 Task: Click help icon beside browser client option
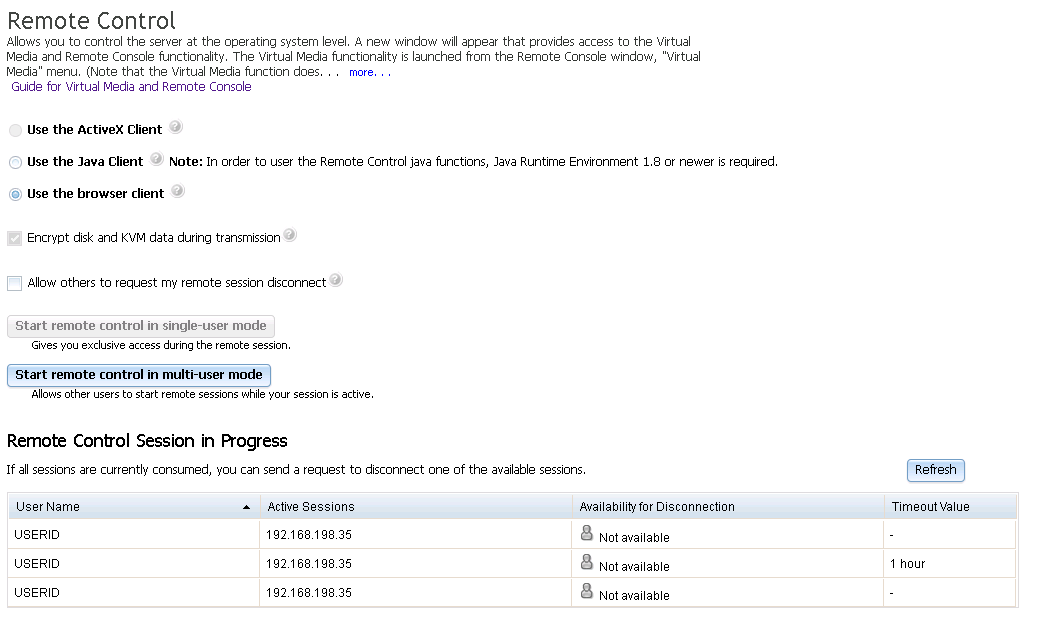tap(177, 191)
